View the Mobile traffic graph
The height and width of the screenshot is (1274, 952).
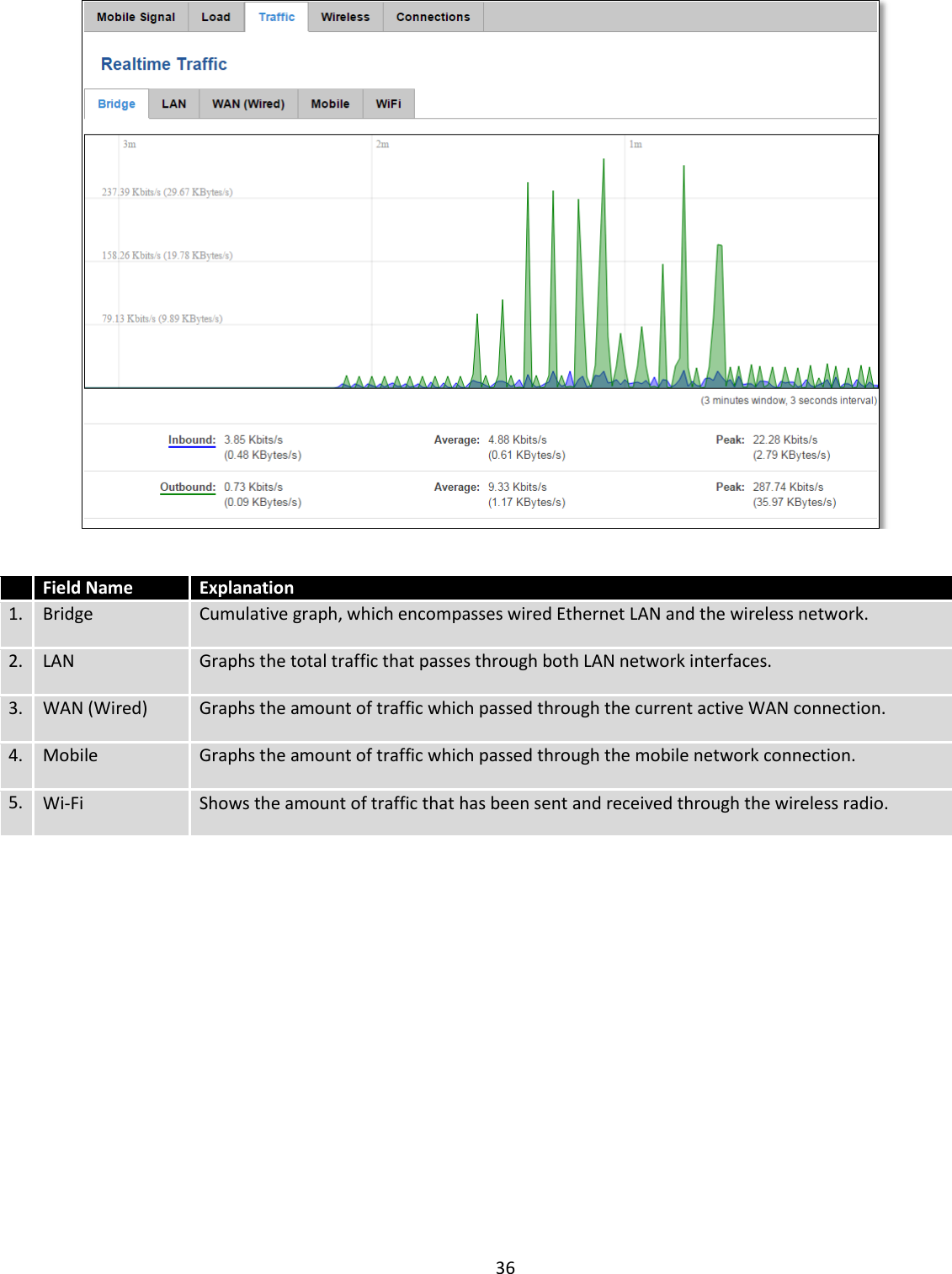(330, 104)
